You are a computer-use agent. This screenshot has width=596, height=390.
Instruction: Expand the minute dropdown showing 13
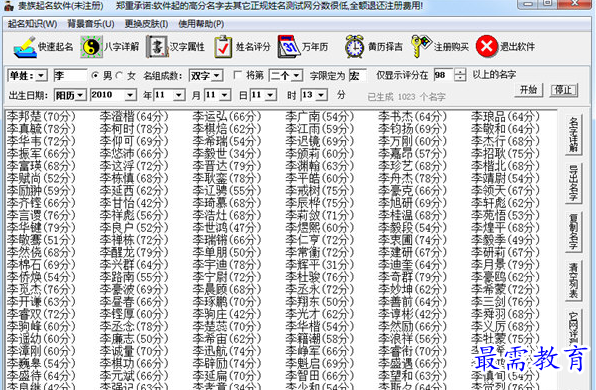click(322, 95)
